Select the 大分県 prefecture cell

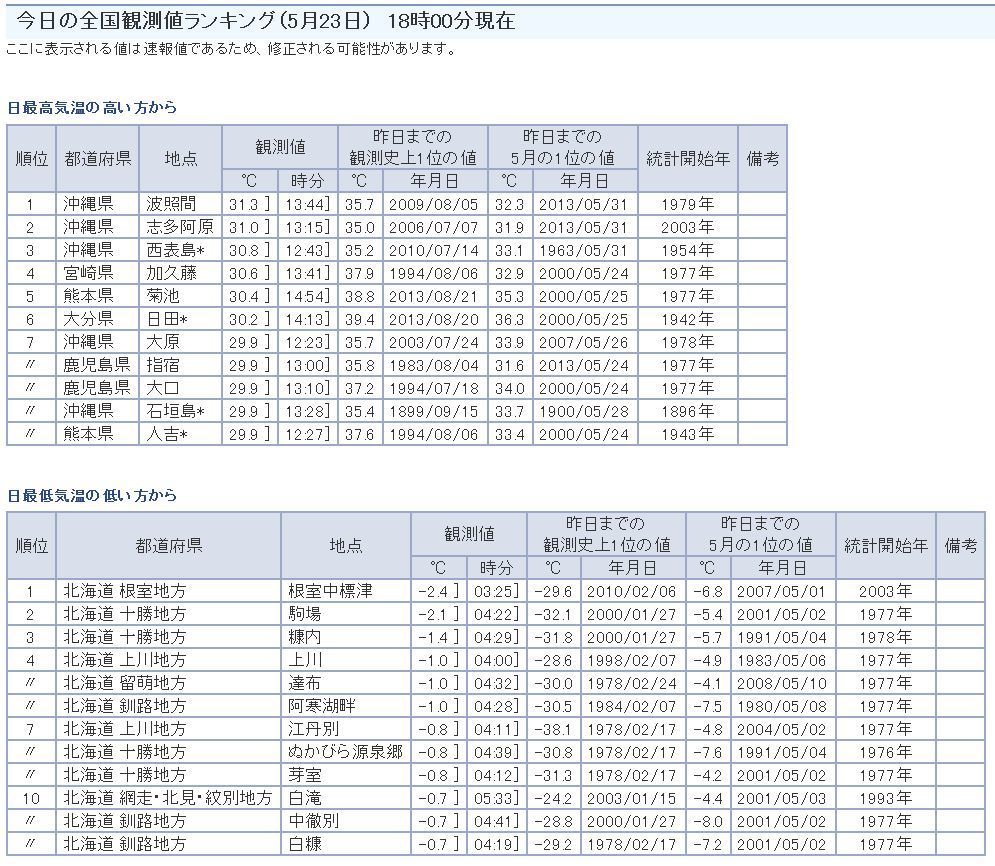click(88, 319)
